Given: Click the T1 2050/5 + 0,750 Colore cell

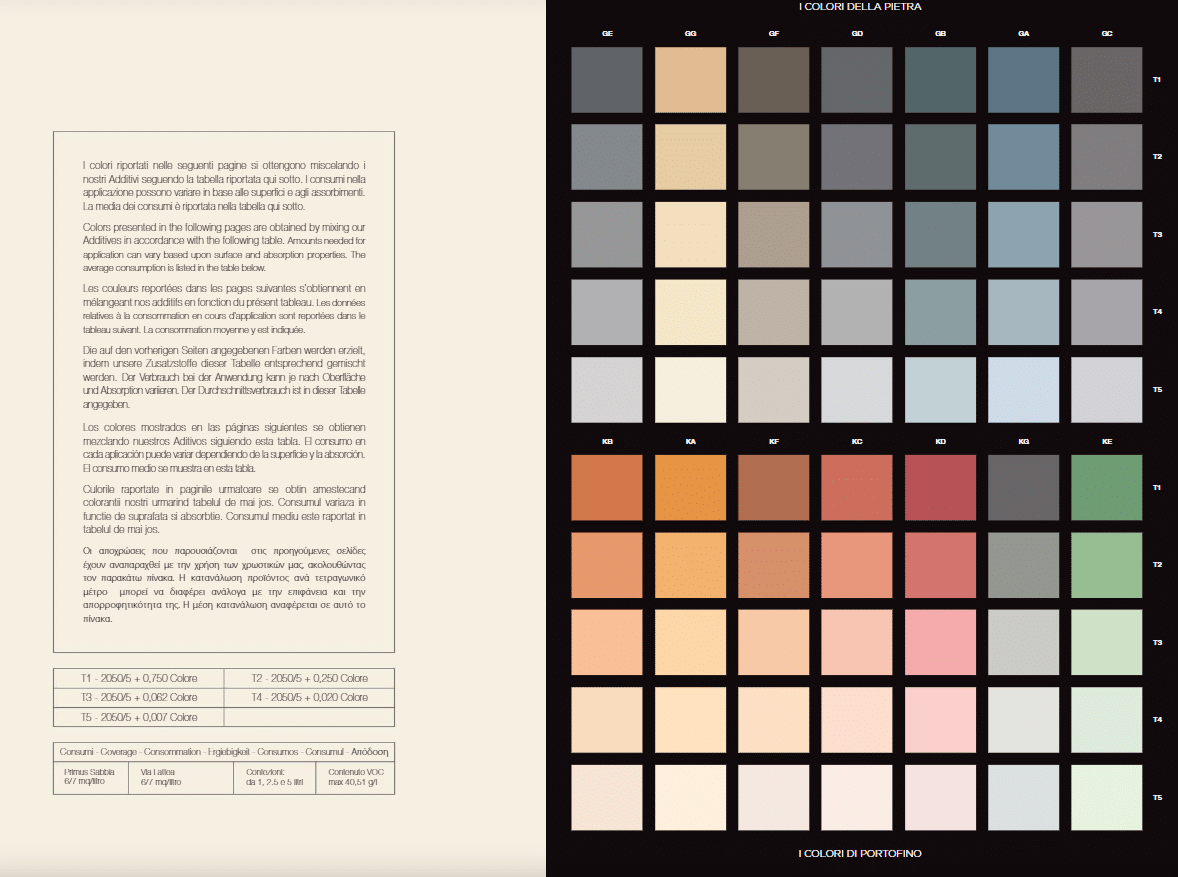Looking at the screenshot, I should click(x=139, y=678).
